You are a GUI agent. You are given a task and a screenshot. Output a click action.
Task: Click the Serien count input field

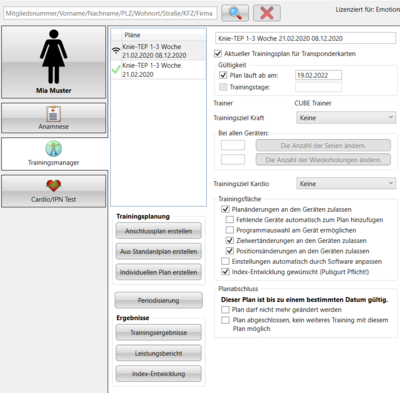click(x=233, y=145)
